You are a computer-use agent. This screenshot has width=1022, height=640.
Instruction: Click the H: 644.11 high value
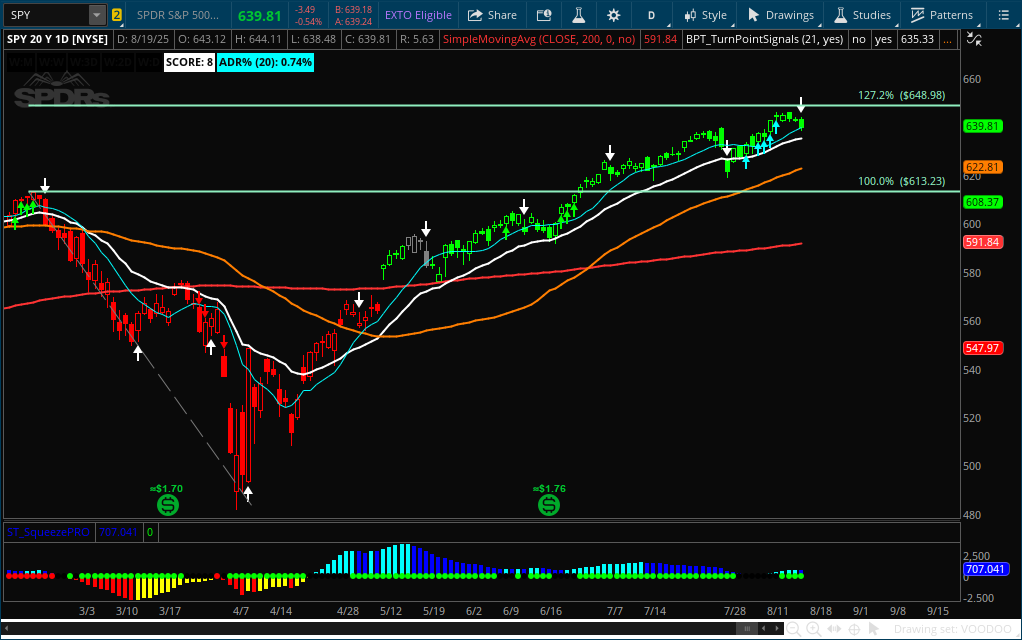[x=258, y=39]
